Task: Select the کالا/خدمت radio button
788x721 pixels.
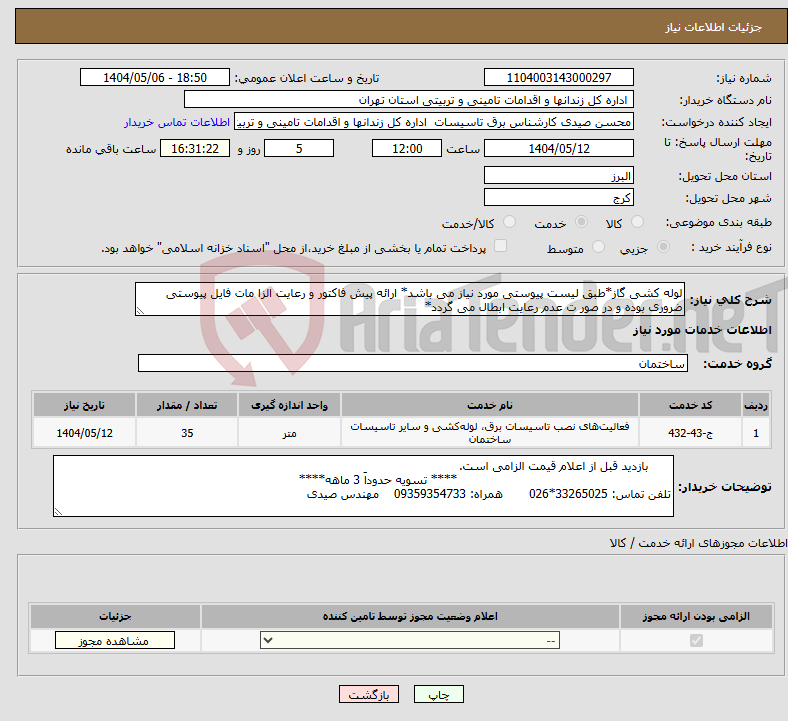Action: coord(510,222)
